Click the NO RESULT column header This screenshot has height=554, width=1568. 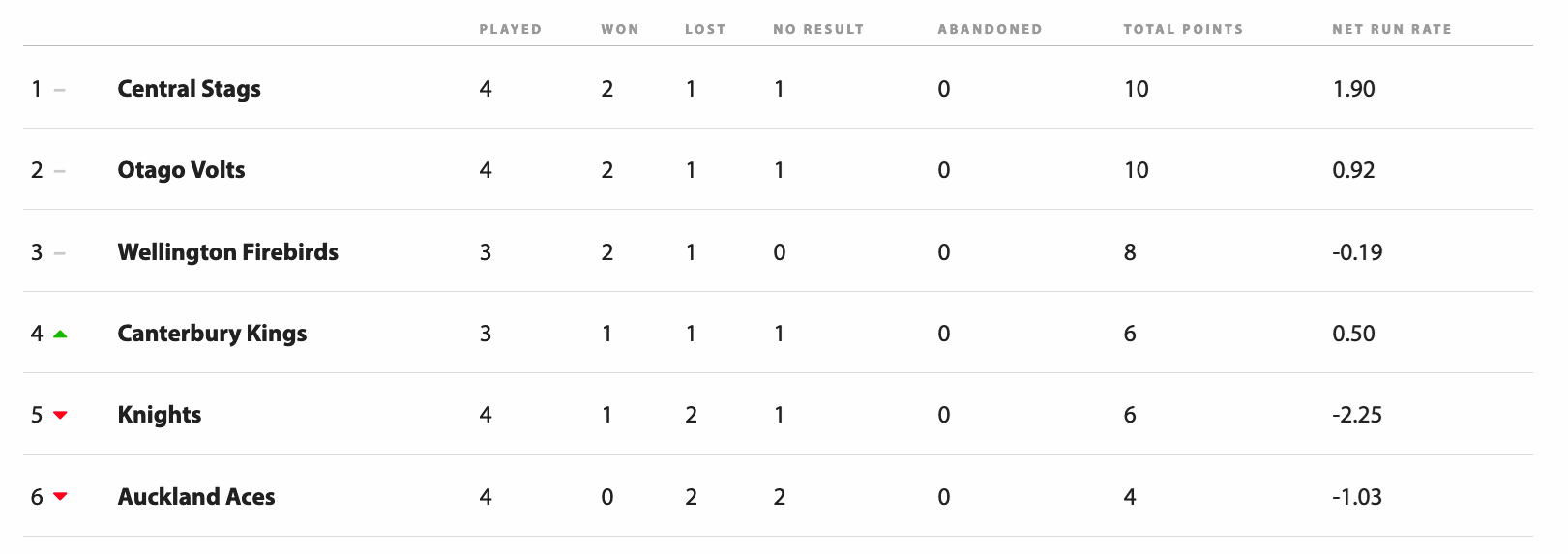(818, 29)
